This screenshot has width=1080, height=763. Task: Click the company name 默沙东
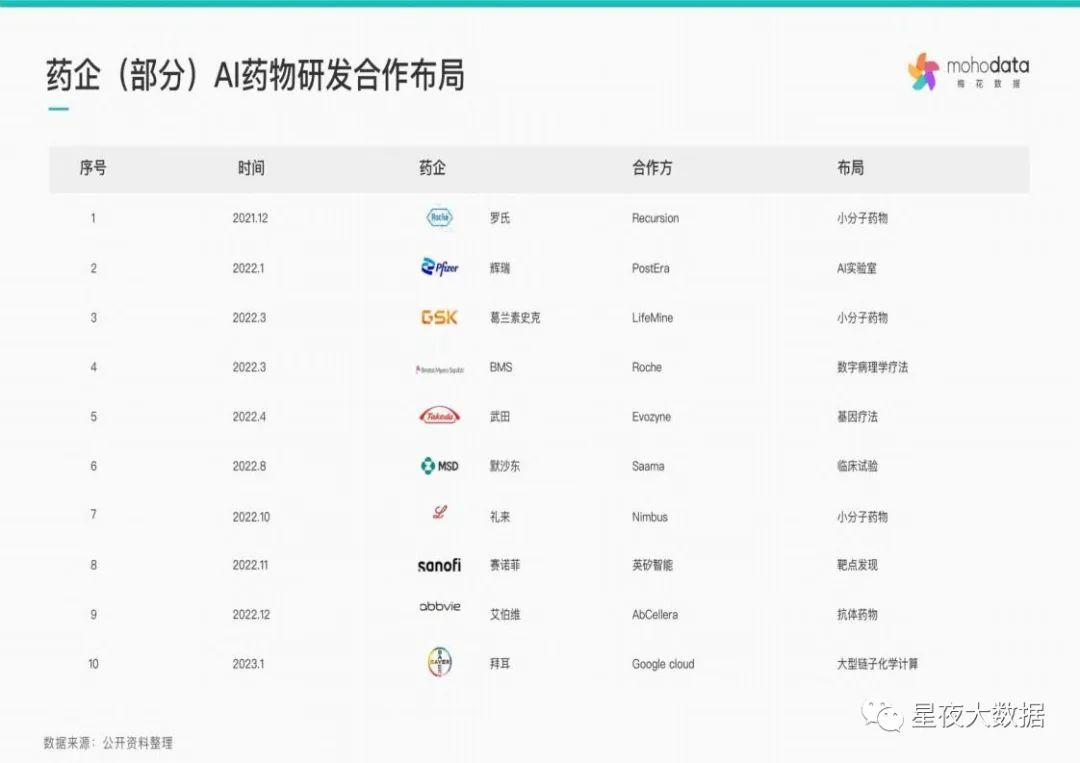tap(505, 466)
